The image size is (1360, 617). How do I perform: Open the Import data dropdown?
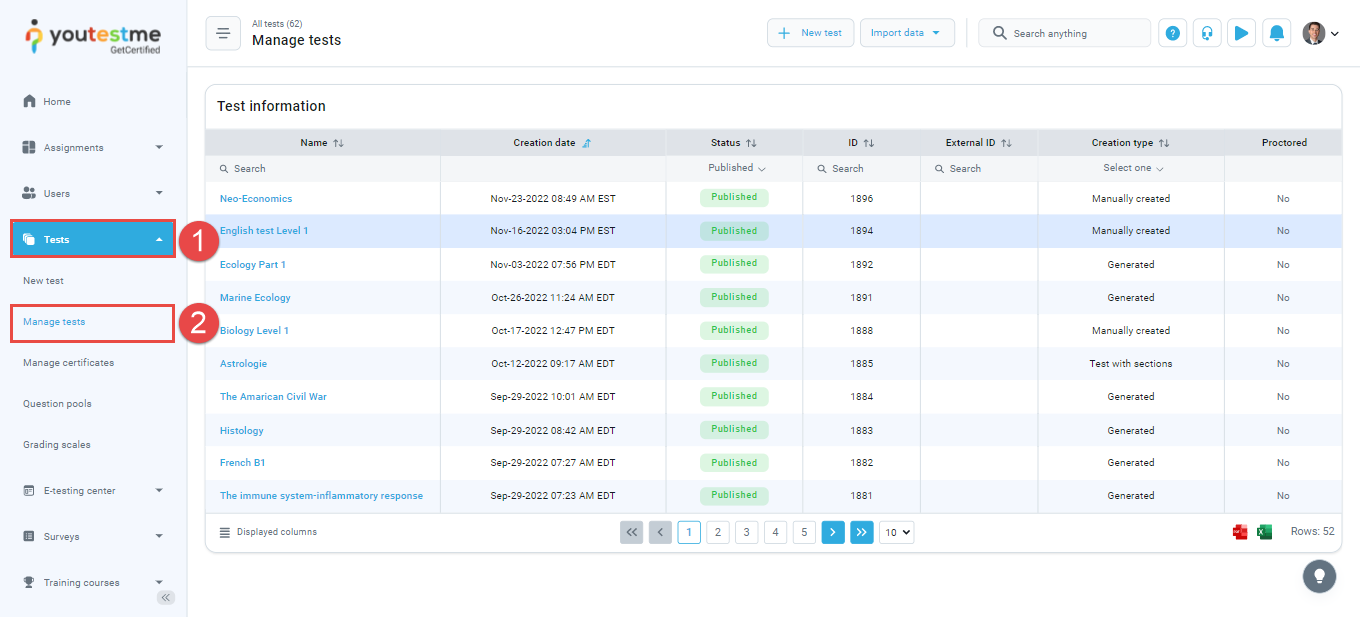[x=906, y=33]
